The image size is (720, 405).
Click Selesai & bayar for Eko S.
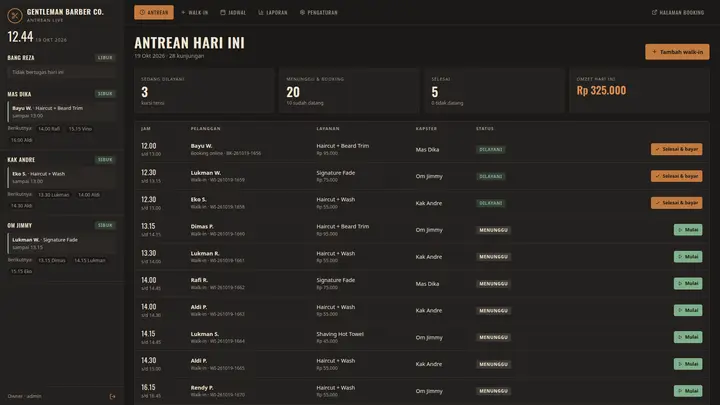click(676, 203)
